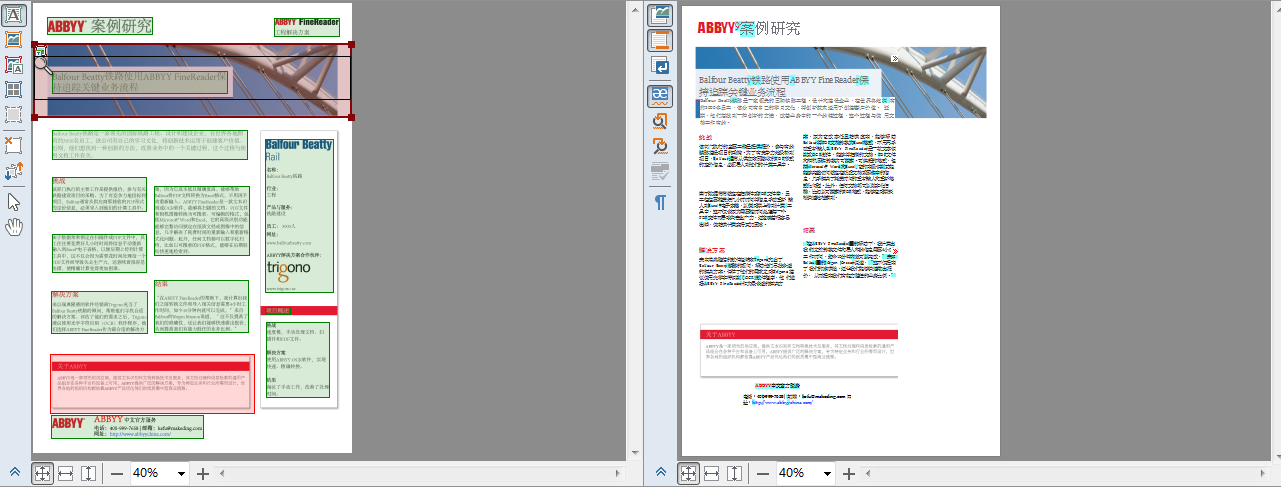Click the ABBYY 案例研究 heading in Text pane

point(749,28)
